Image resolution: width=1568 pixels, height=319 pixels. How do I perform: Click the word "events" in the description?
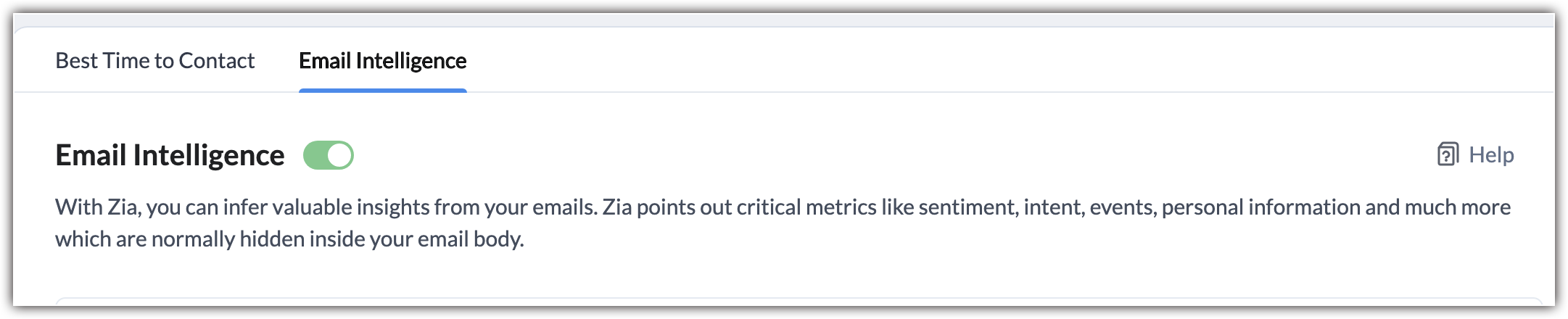click(x=1121, y=207)
